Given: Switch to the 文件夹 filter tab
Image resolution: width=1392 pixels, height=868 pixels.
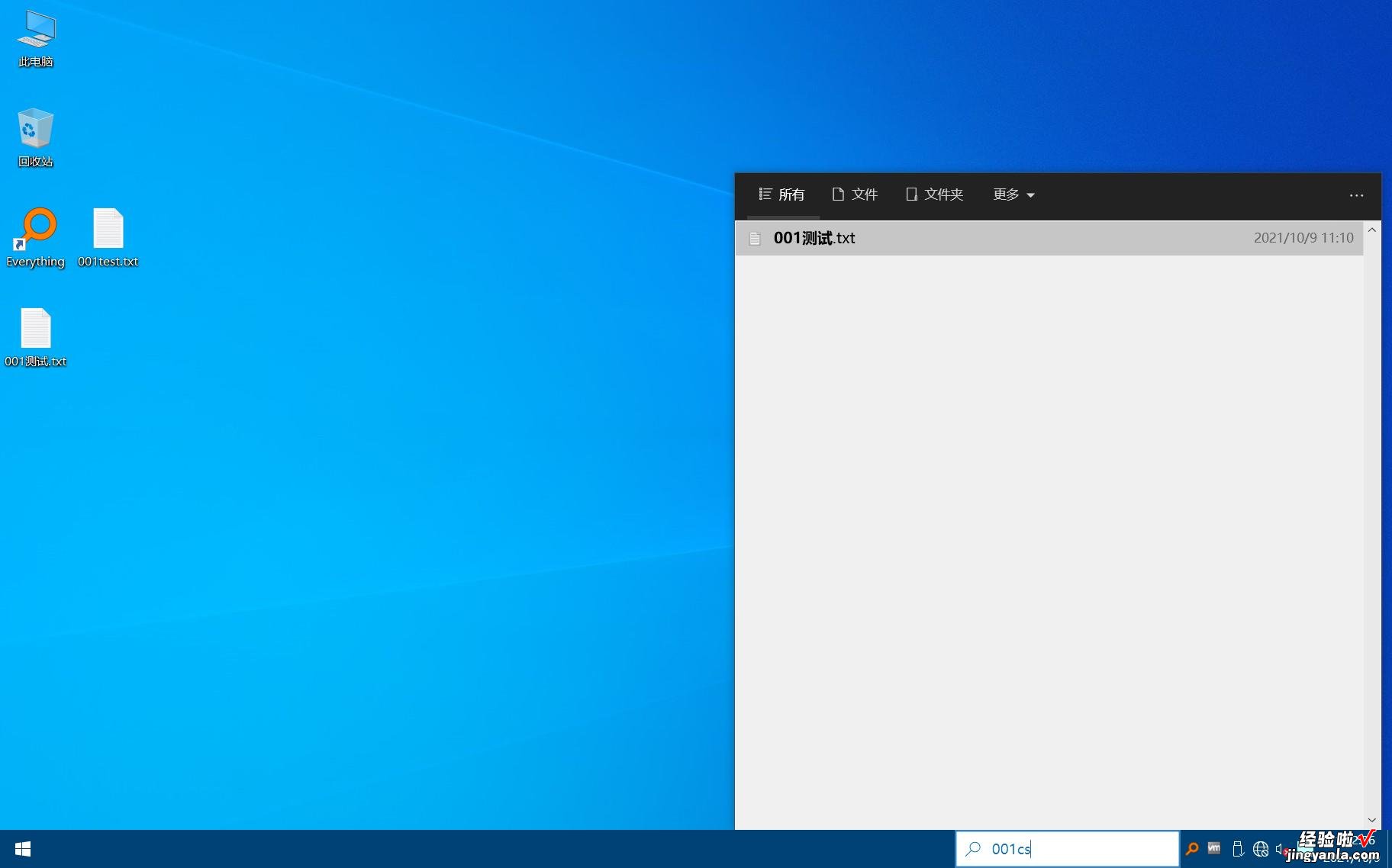Looking at the screenshot, I should pyautogui.click(x=934, y=194).
